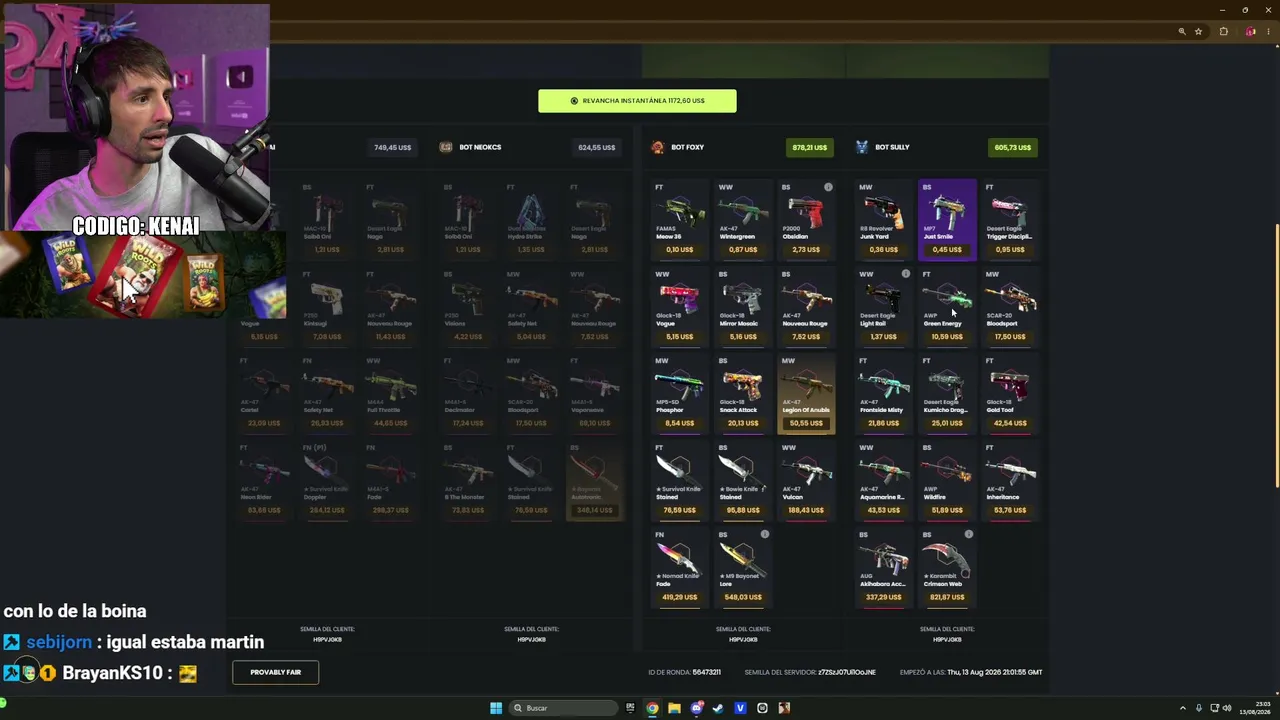Open the blue V app in taskbar
Viewport: 1280px width, 720px height.
point(740,708)
